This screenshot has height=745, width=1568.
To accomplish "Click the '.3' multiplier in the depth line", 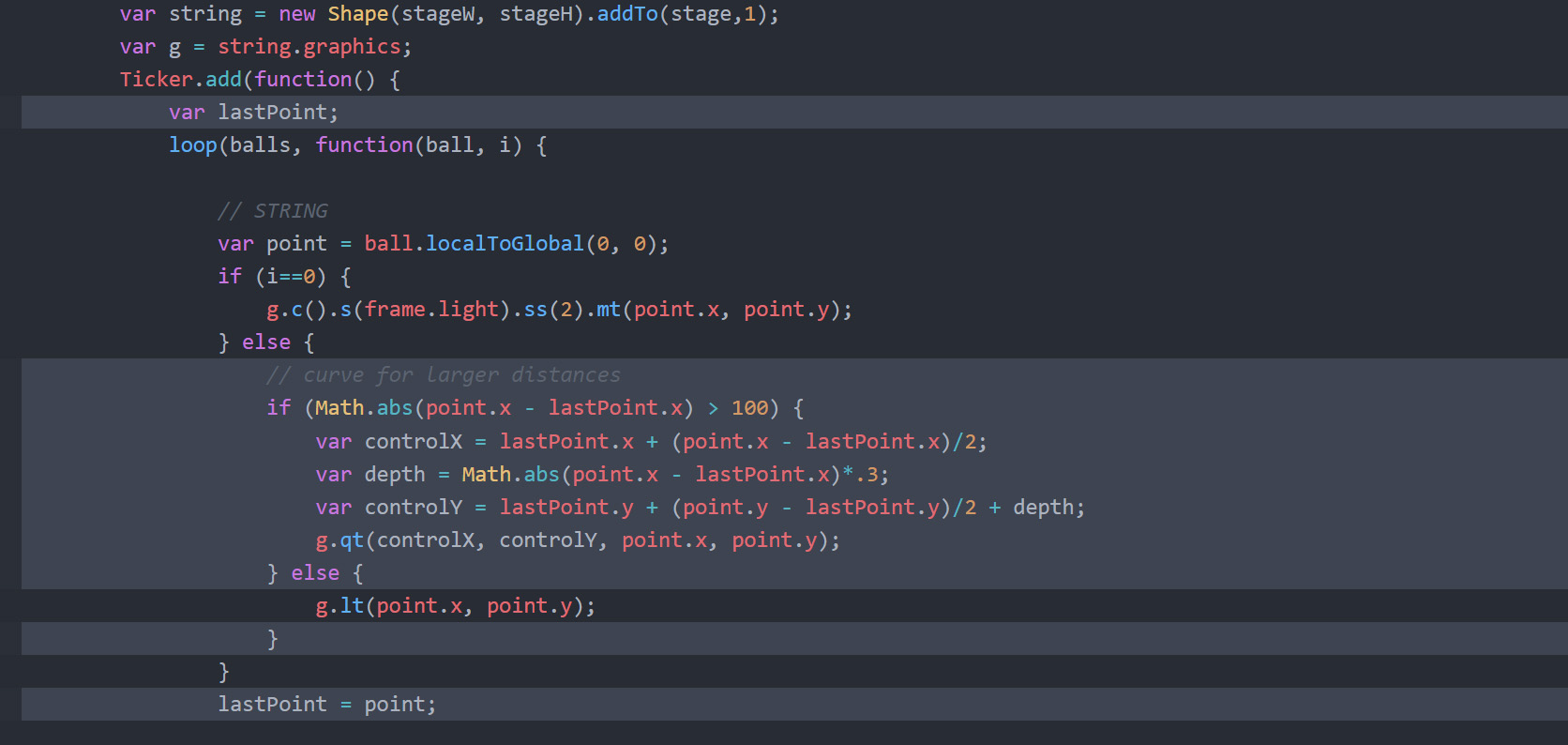I will pyautogui.click(x=866, y=475).
